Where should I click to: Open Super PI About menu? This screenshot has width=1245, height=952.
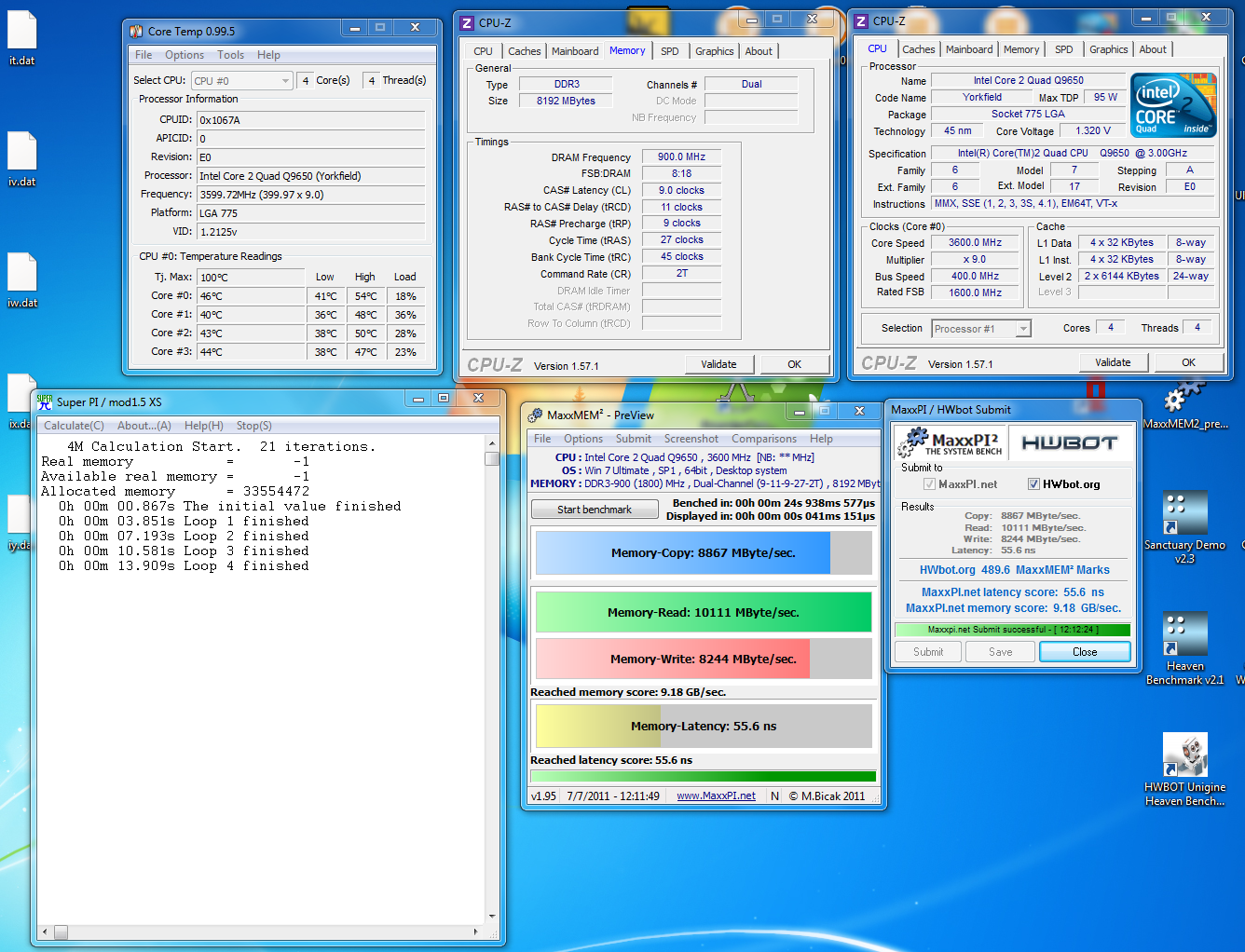144,426
